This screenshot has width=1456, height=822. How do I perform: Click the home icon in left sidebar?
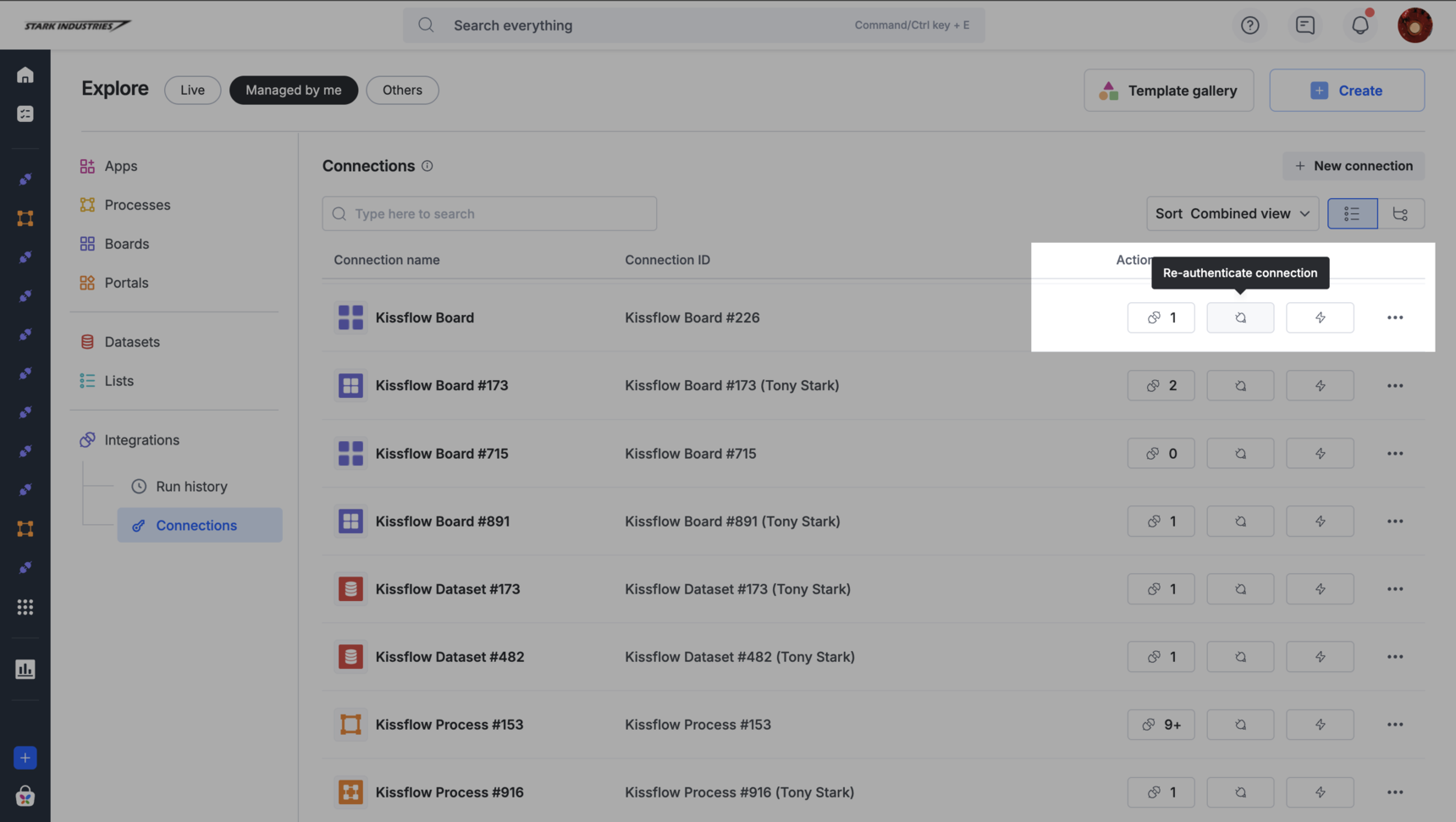point(25,75)
